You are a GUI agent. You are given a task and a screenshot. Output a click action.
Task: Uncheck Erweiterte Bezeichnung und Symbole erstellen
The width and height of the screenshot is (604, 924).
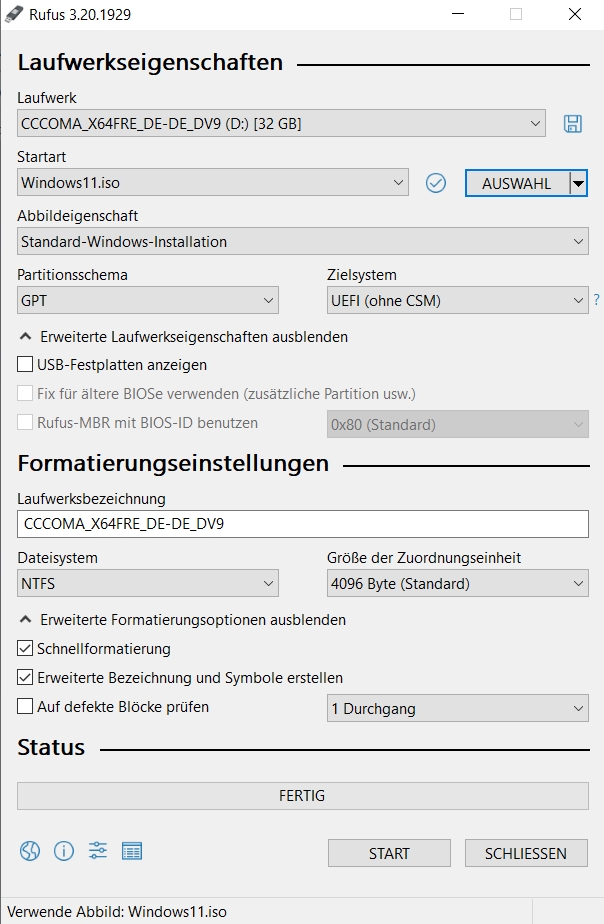pos(25,677)
